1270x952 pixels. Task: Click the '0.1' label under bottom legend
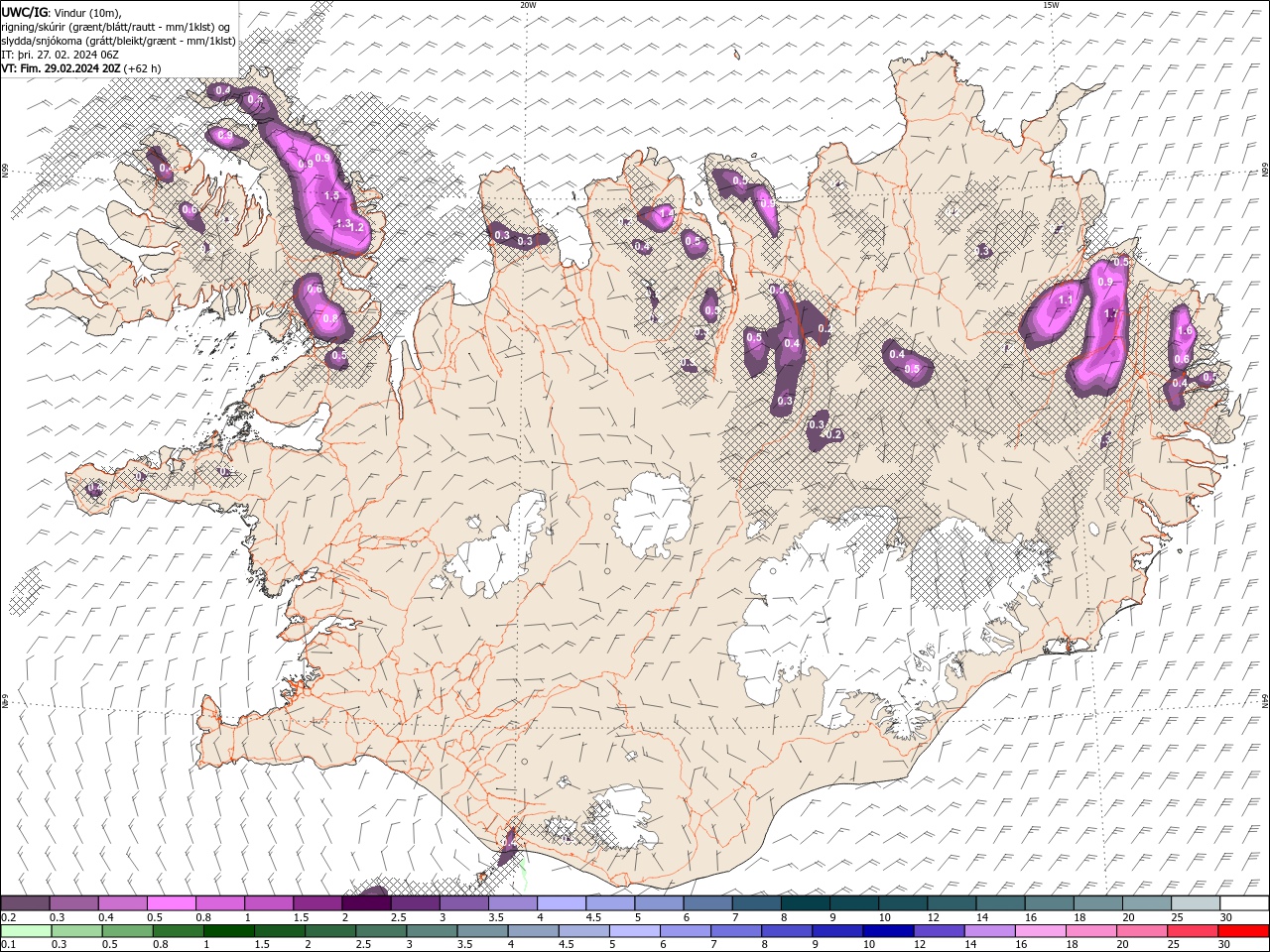[x=7, y=945]
